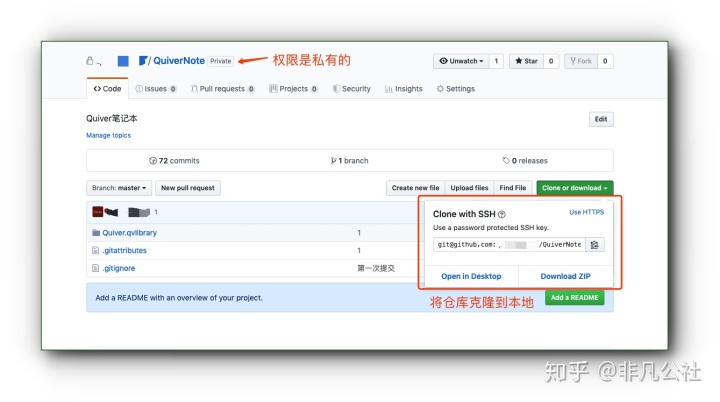
Task: Click the star icon on Star button
Action: coord(518,61)
